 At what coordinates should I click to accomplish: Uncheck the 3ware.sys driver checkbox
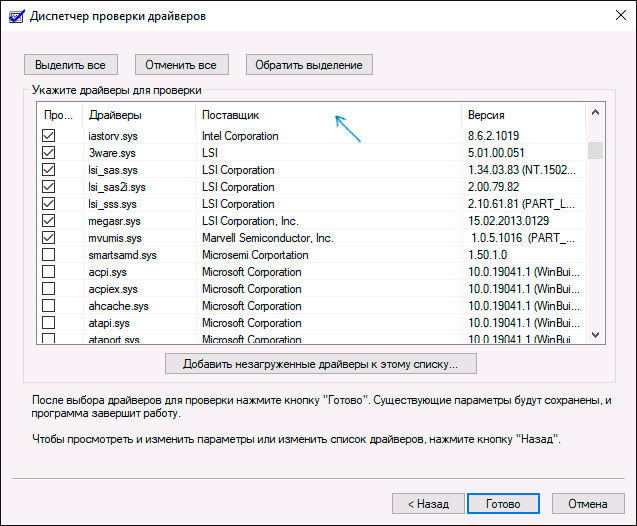[x=49, y=152]
